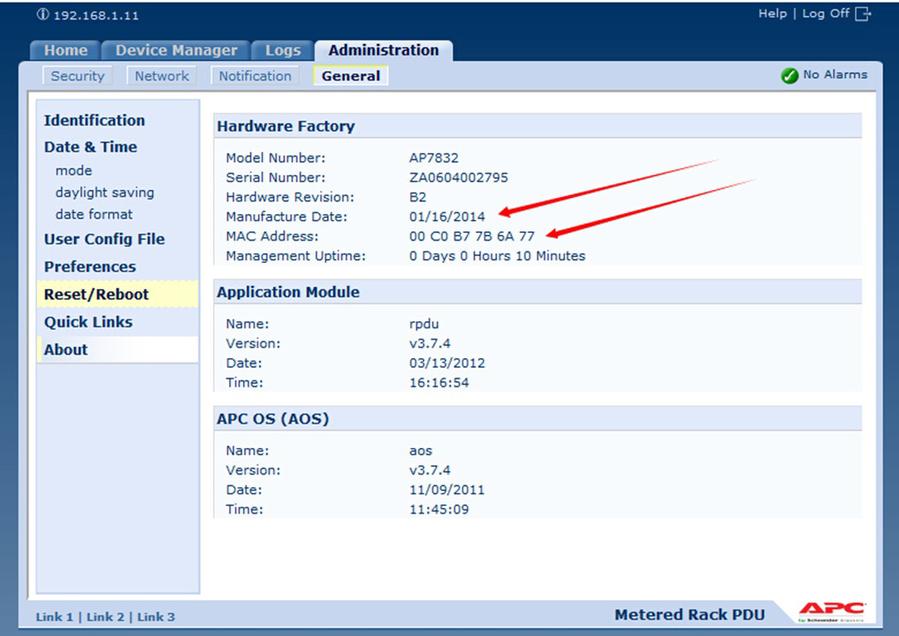Open Link 2 in the footer
Screen dimensions: 899x636
[x=105, y=617]
